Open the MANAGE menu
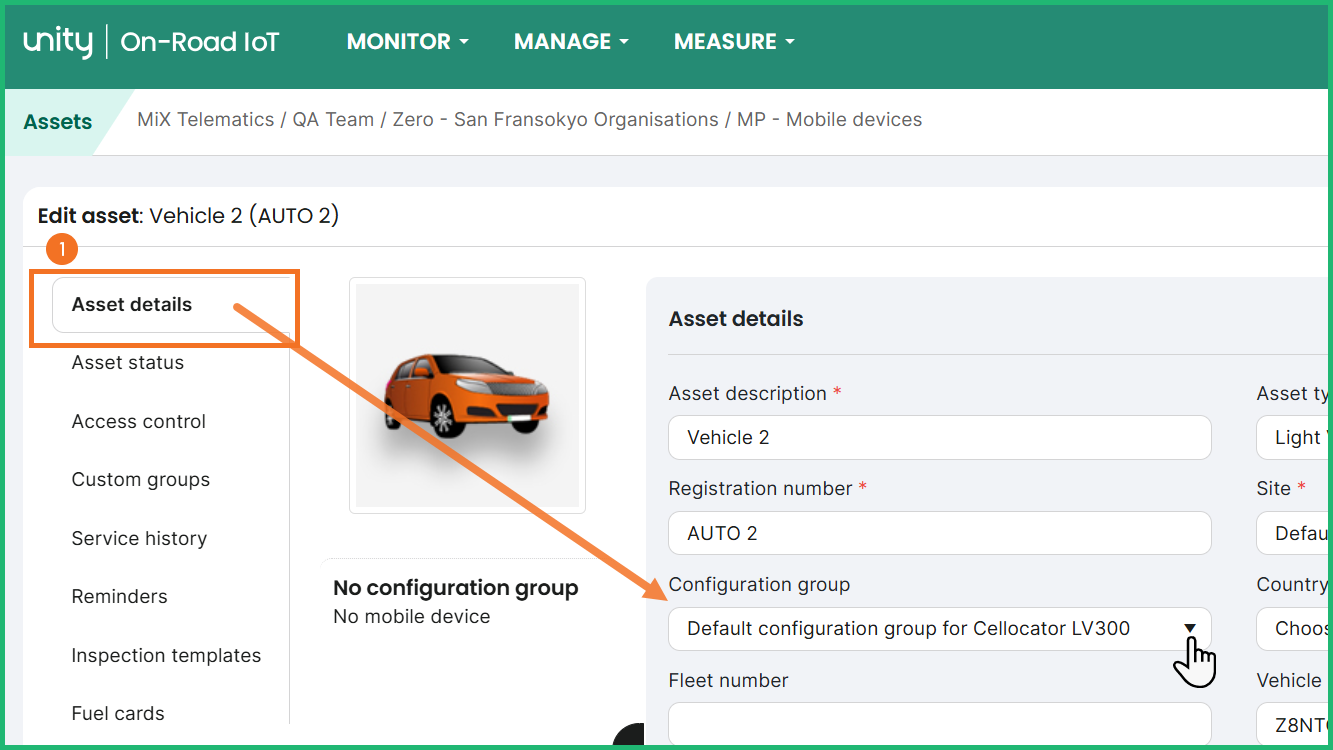The image size is (1333, 750). (x=571, y=42)
